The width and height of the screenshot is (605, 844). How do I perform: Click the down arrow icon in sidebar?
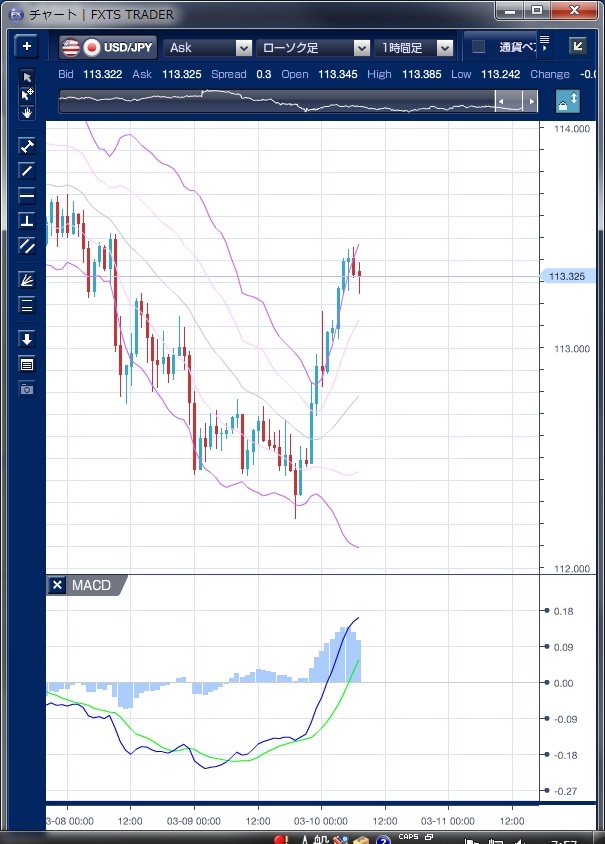27,339
